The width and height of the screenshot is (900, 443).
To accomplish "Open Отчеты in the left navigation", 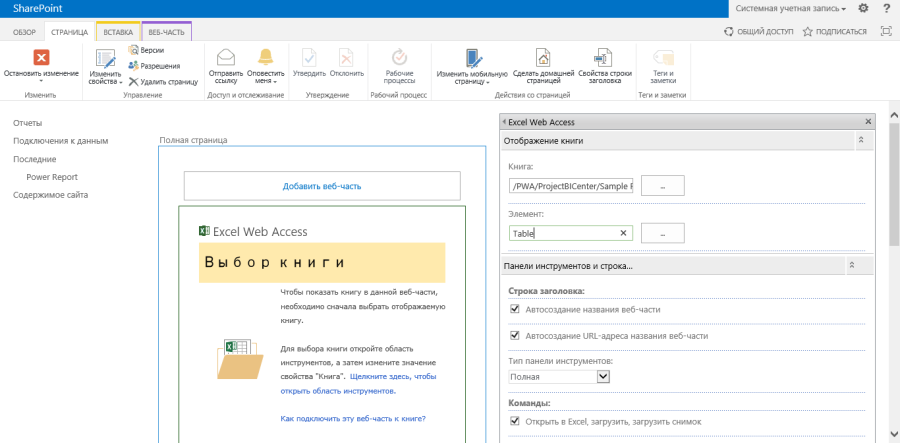I will [28, 123].
